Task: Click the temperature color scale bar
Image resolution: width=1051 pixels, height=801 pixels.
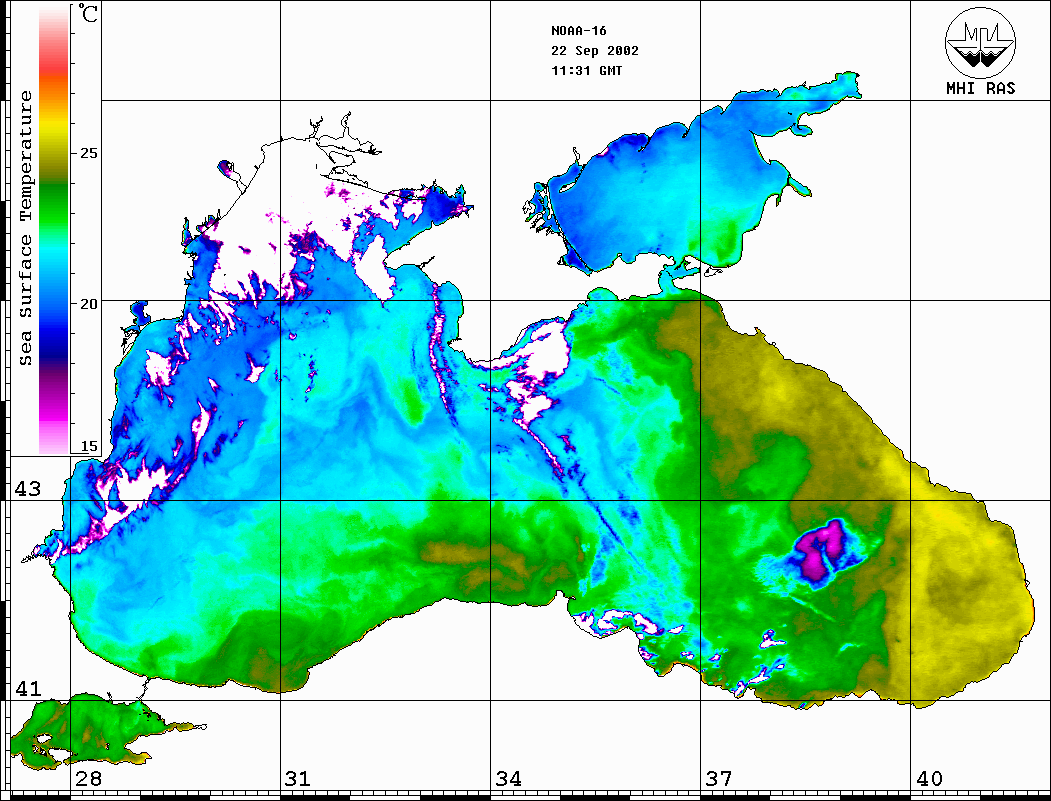Action: click(x=54, y=229)
